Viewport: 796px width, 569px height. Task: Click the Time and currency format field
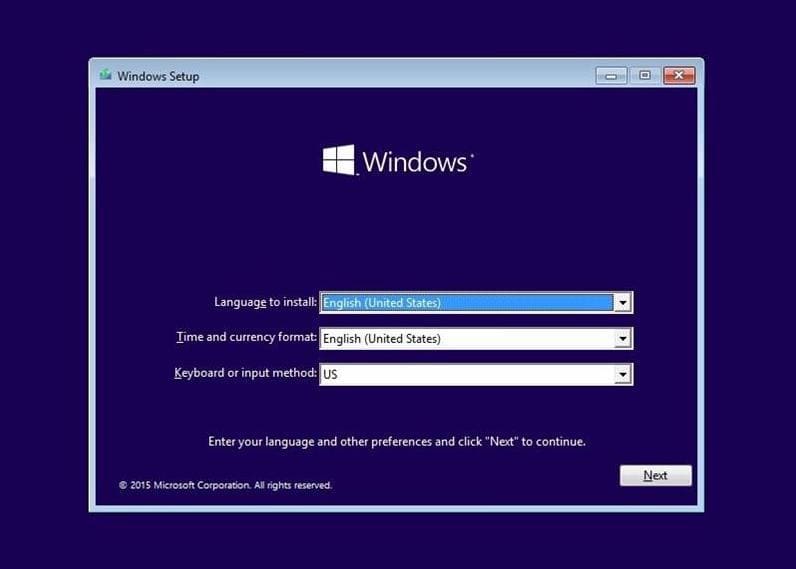466,339
